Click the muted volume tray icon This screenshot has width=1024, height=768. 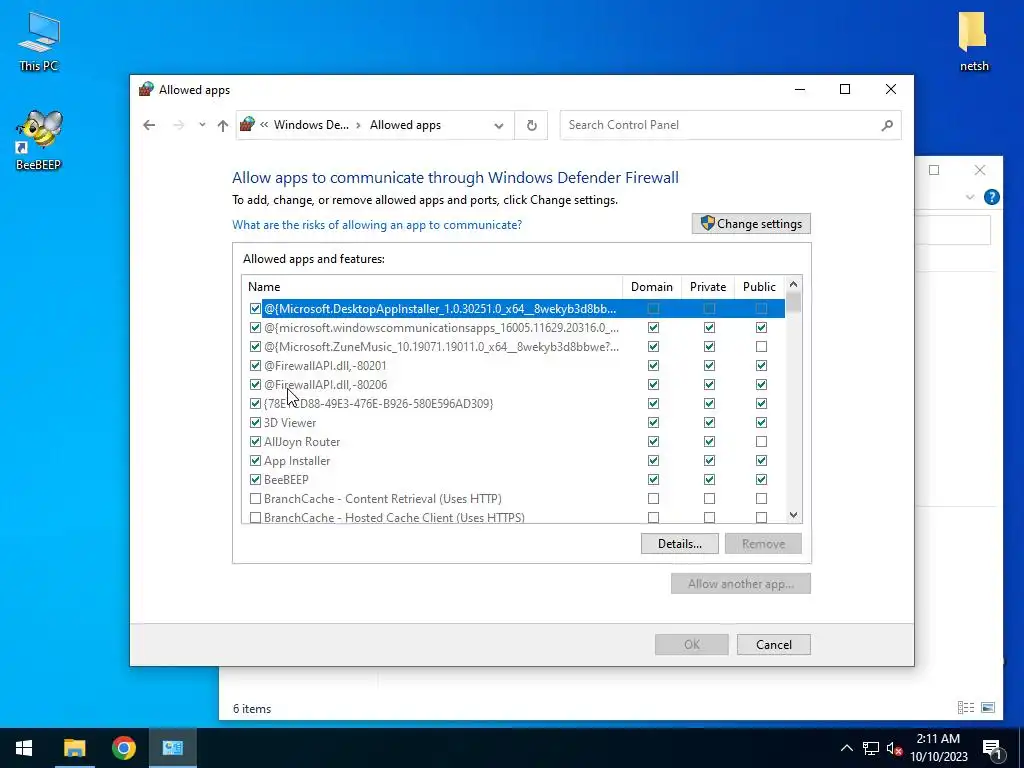(x=894, y=748)
